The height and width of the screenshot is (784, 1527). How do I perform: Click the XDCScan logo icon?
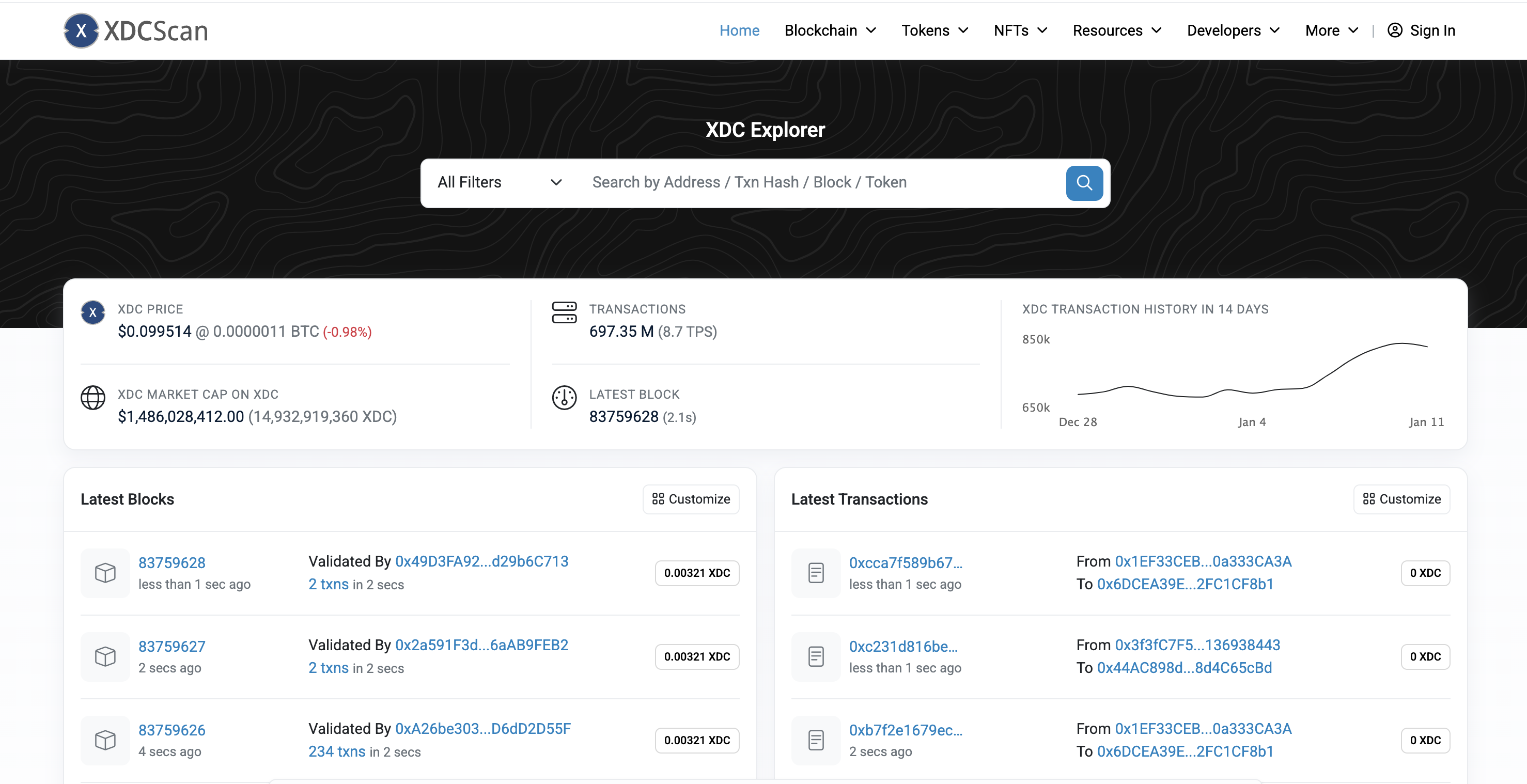81,31
